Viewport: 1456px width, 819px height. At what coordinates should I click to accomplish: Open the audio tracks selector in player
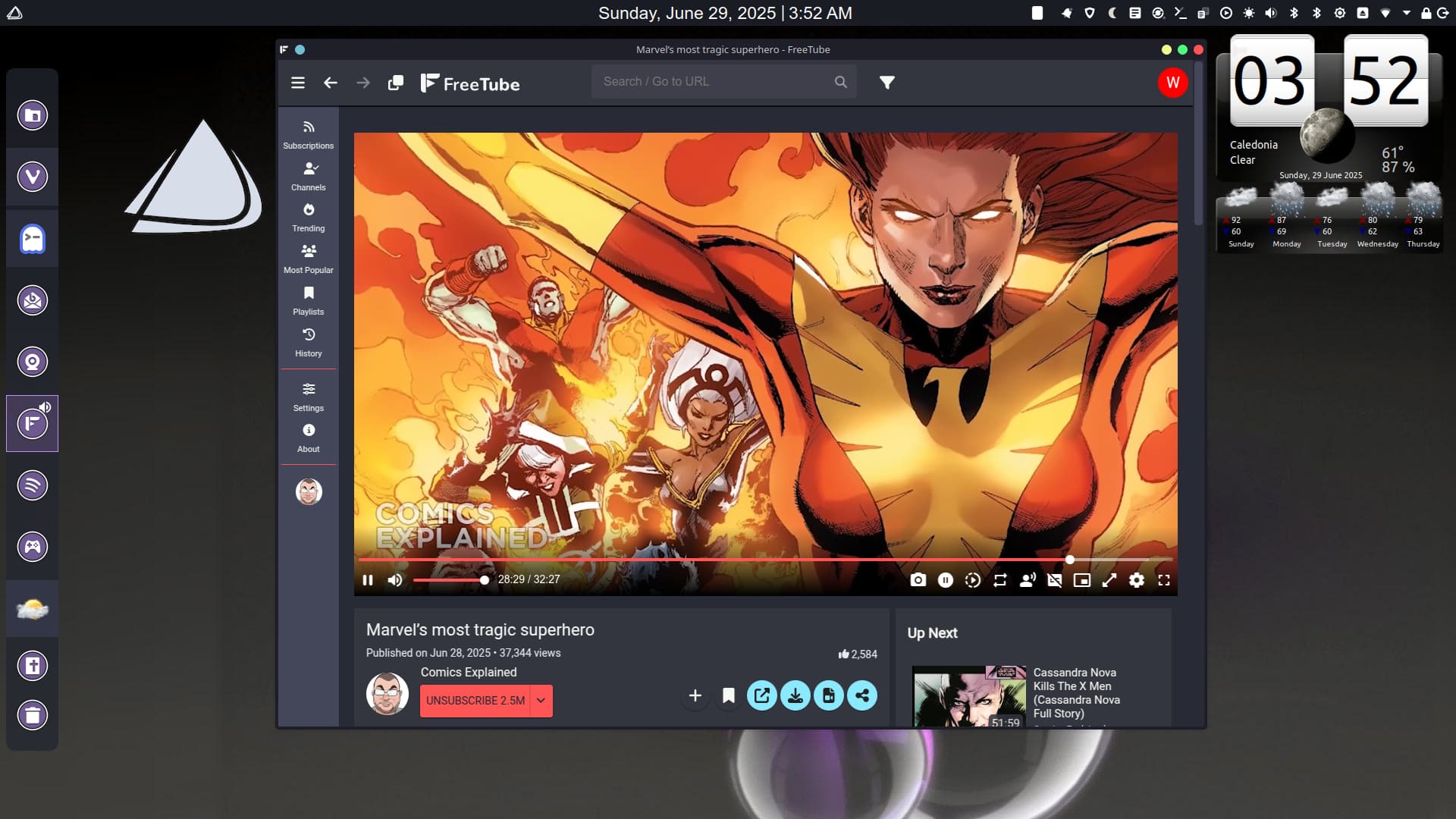(1028, 580)
